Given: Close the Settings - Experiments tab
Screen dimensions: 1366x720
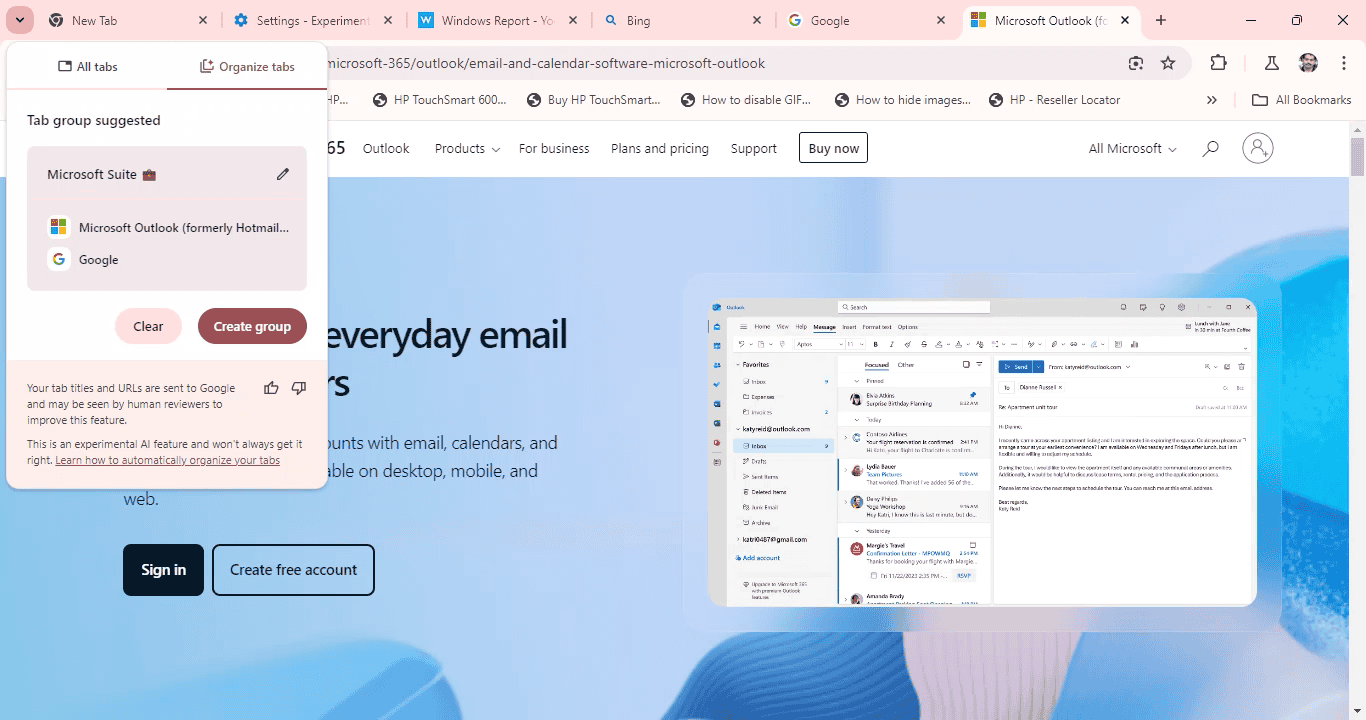Looking at the screenshot, I should click(388, 20).
